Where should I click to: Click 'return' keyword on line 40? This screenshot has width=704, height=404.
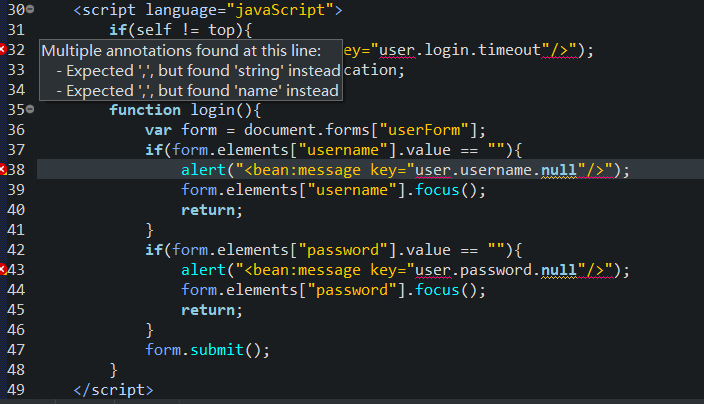click(208, 210)
